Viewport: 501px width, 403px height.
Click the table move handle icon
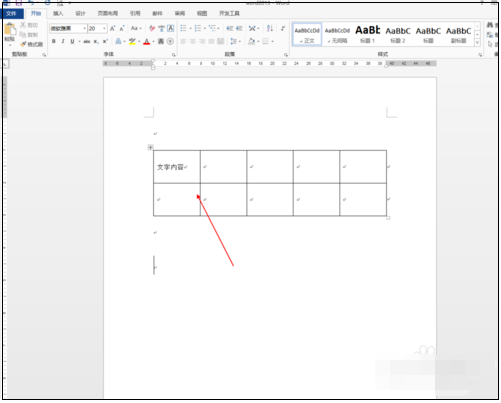tap(150, 147)
